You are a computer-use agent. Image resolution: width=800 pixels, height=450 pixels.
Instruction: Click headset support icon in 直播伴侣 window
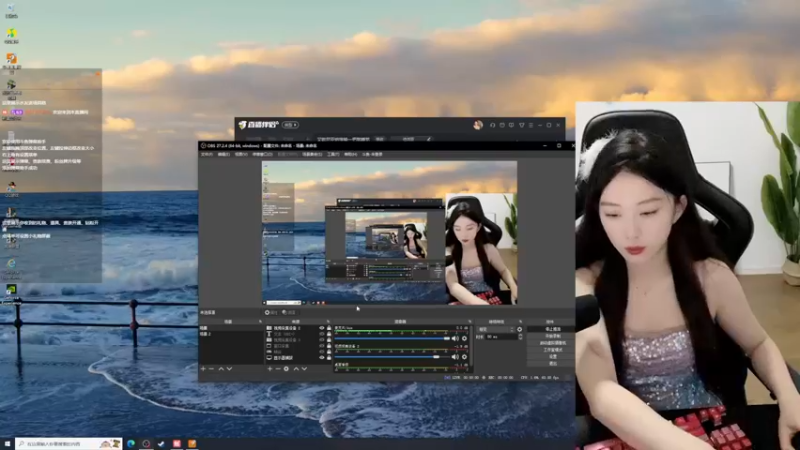tap(492, 125)
